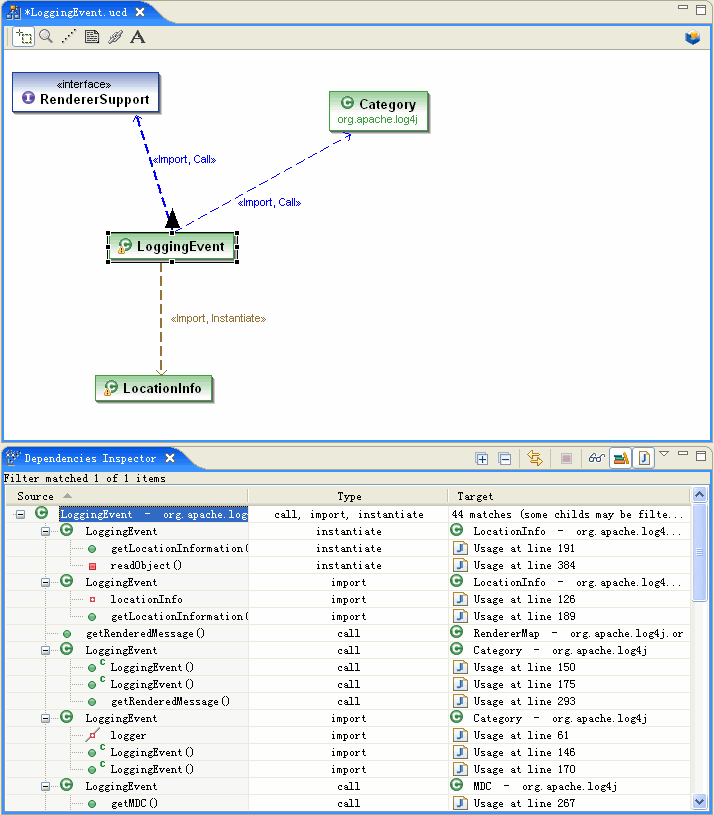
Task: Click the inspector scrollbar up arrow
Action: pos(699,494)
